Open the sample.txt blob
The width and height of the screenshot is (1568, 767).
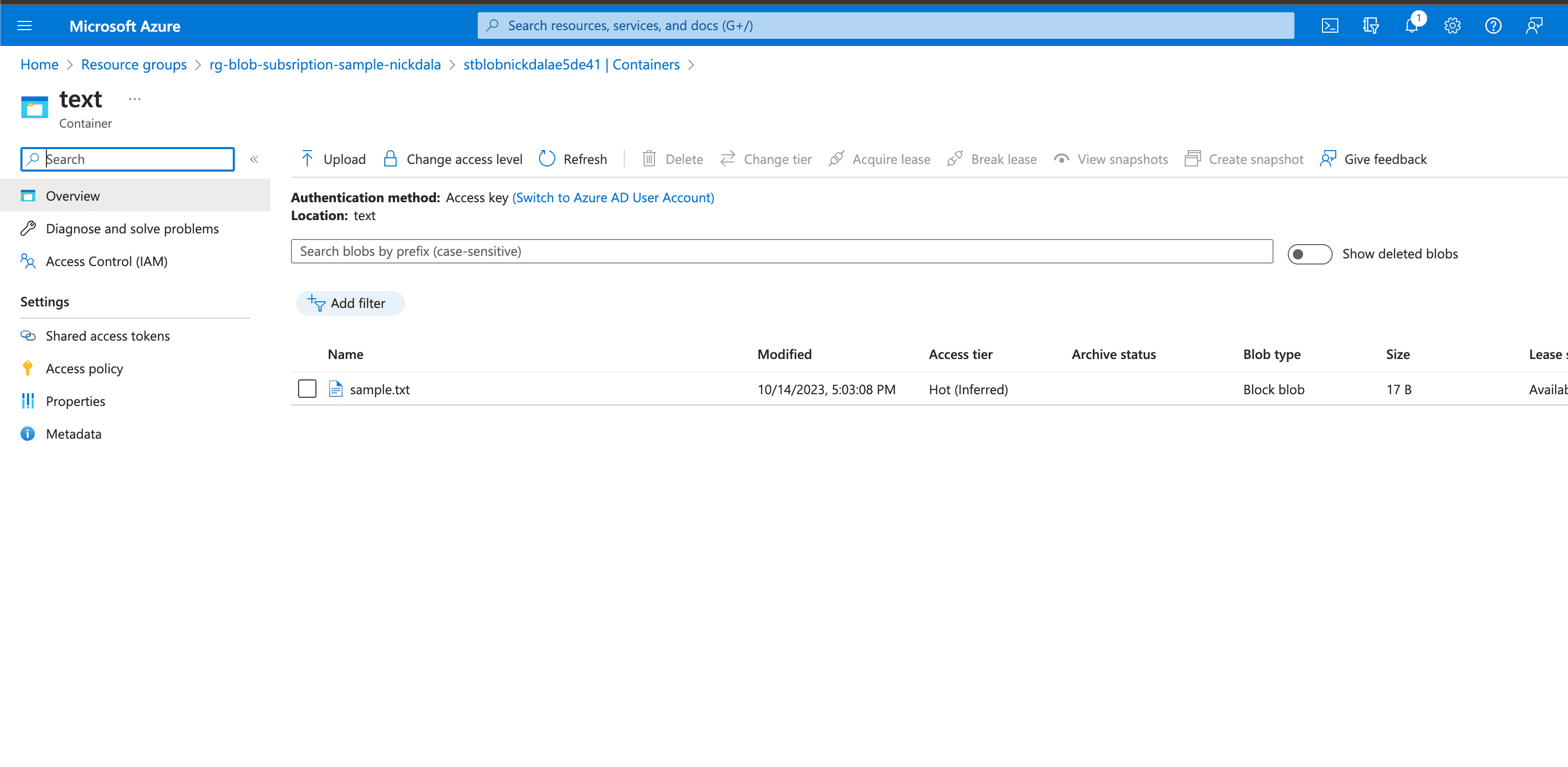tap(380, 389)
